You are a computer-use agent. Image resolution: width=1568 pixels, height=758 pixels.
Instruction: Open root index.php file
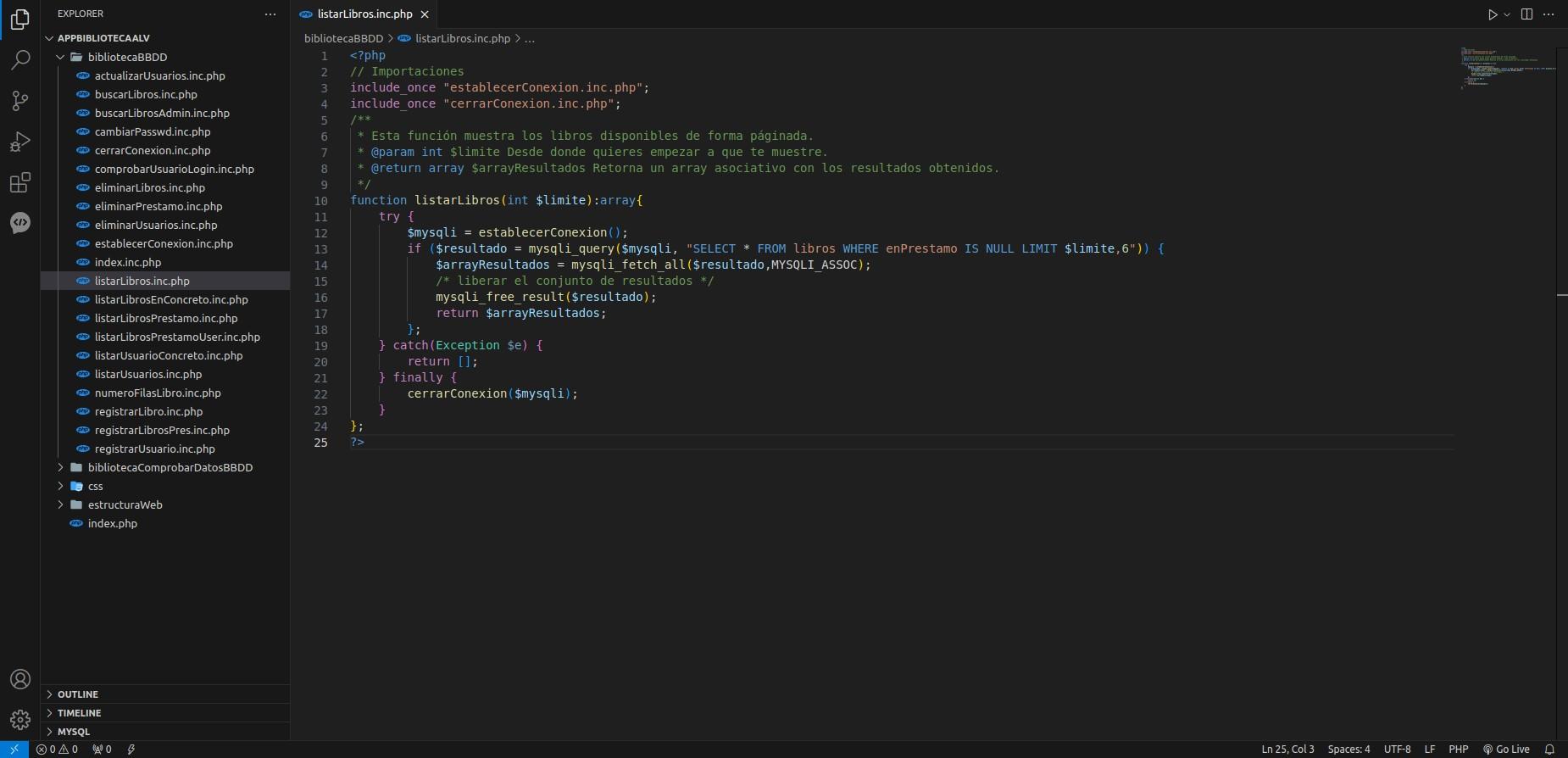coord(165,523)
